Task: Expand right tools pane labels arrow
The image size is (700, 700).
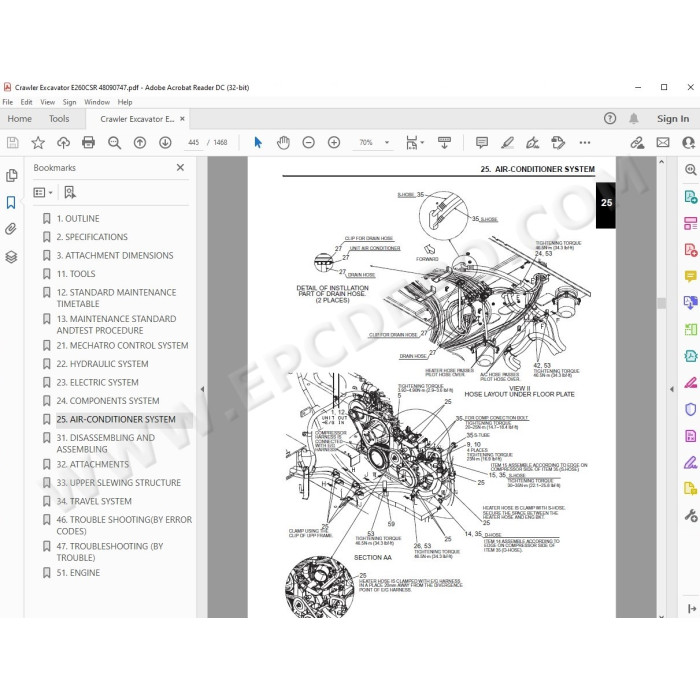Action: (692, 608)
